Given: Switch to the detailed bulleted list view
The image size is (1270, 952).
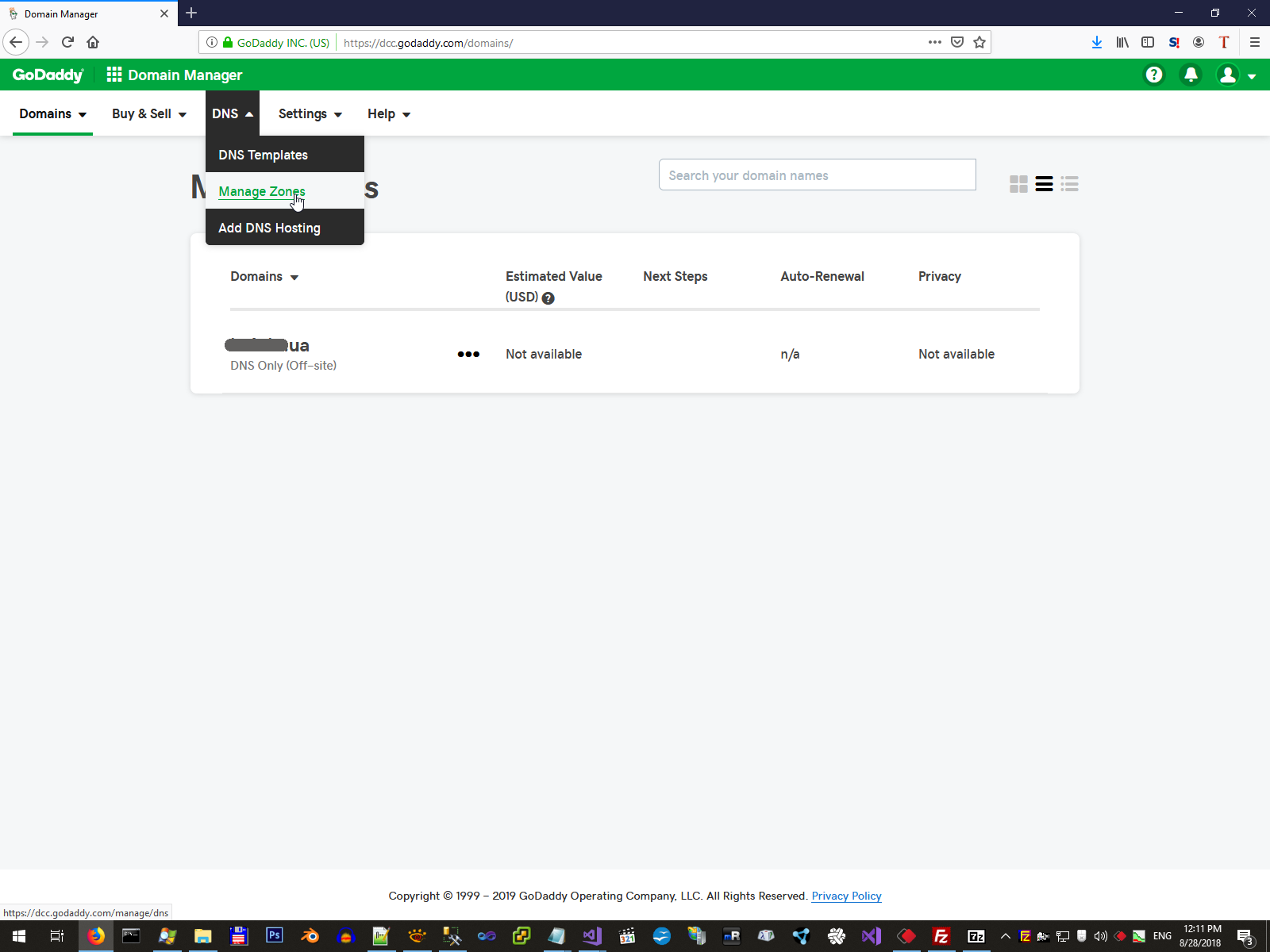Looking at the screenshot, I should pyautogui.click(x=1069, y=184).
